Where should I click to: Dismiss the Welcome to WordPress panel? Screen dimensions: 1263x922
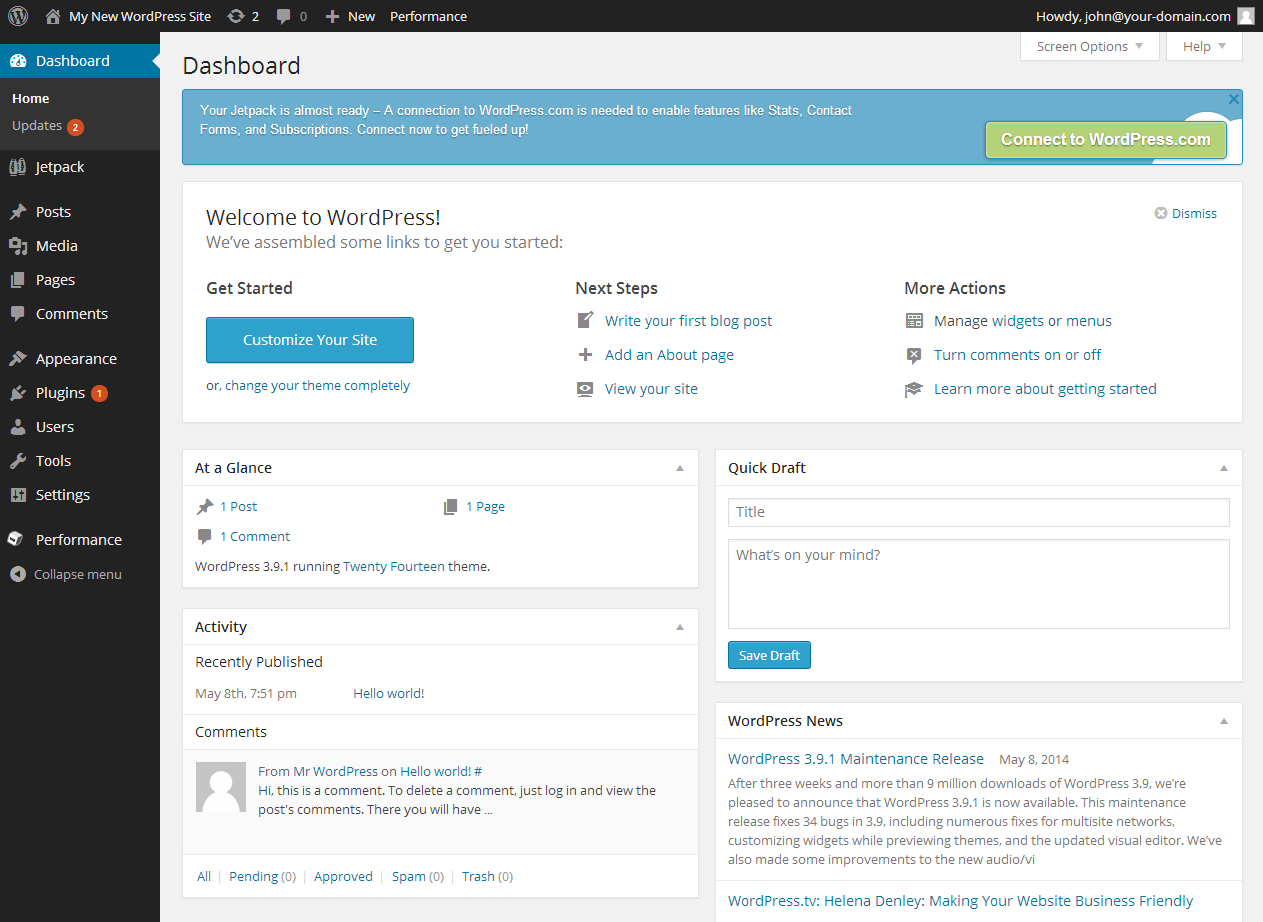(1186, 213)
